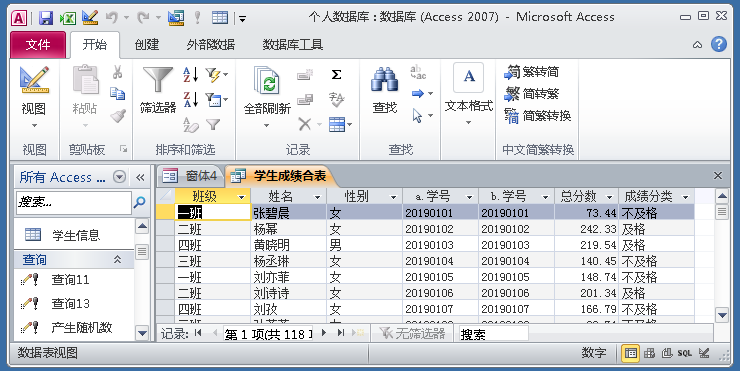Click the spelling check icon
Screen dimensions: 740x371
pos(336,99)
